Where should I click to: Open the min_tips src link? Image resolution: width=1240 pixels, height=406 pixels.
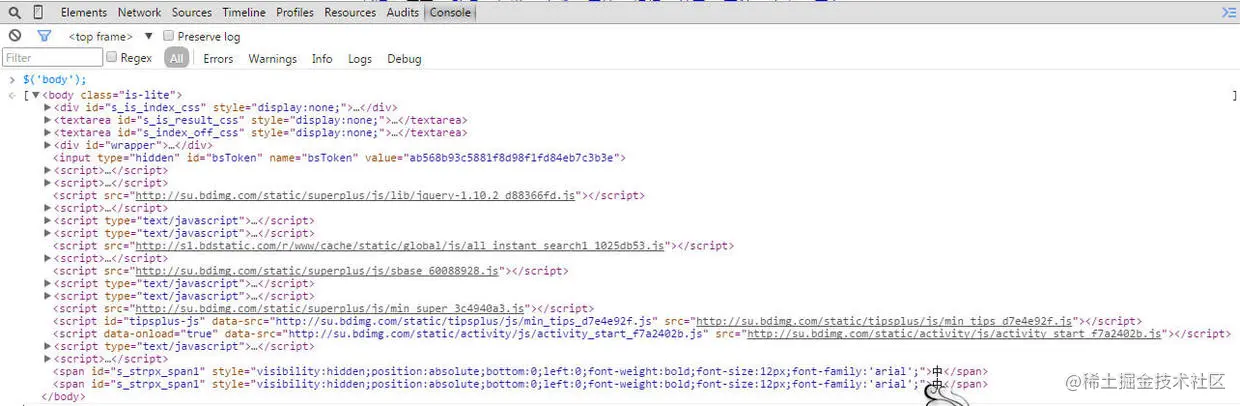pos(883,321)
